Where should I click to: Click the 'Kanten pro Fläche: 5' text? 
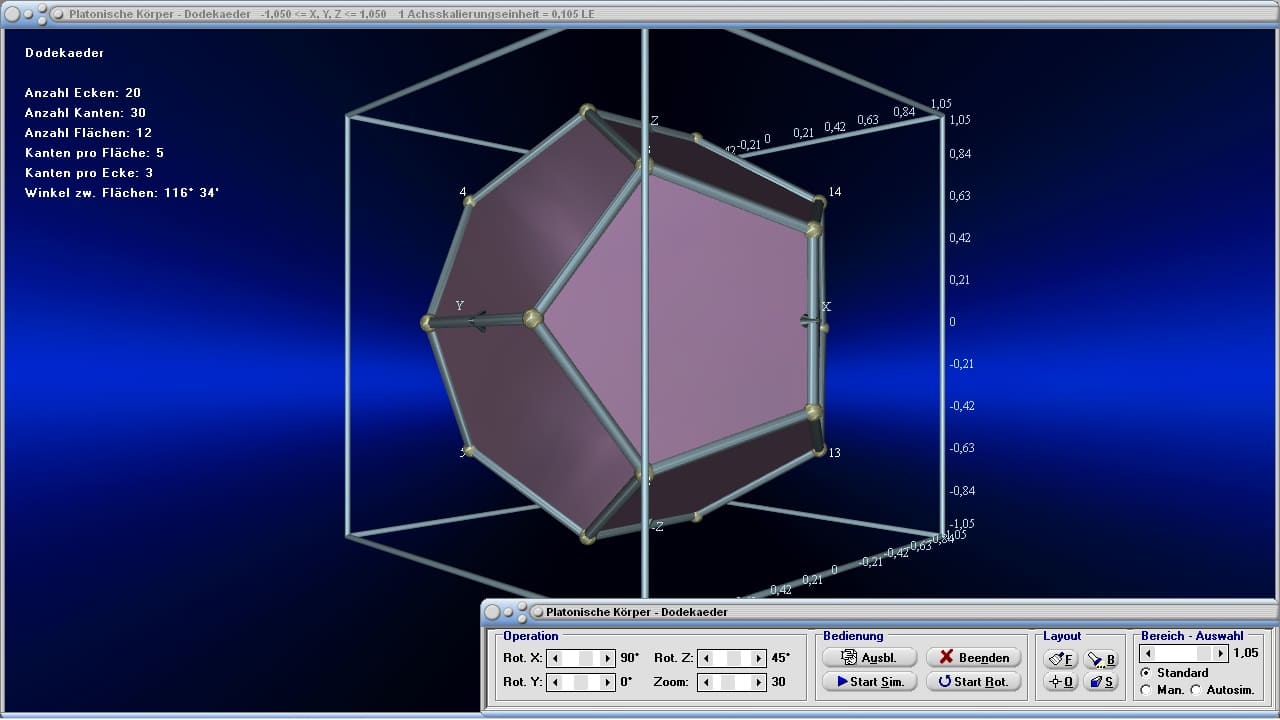94,153
